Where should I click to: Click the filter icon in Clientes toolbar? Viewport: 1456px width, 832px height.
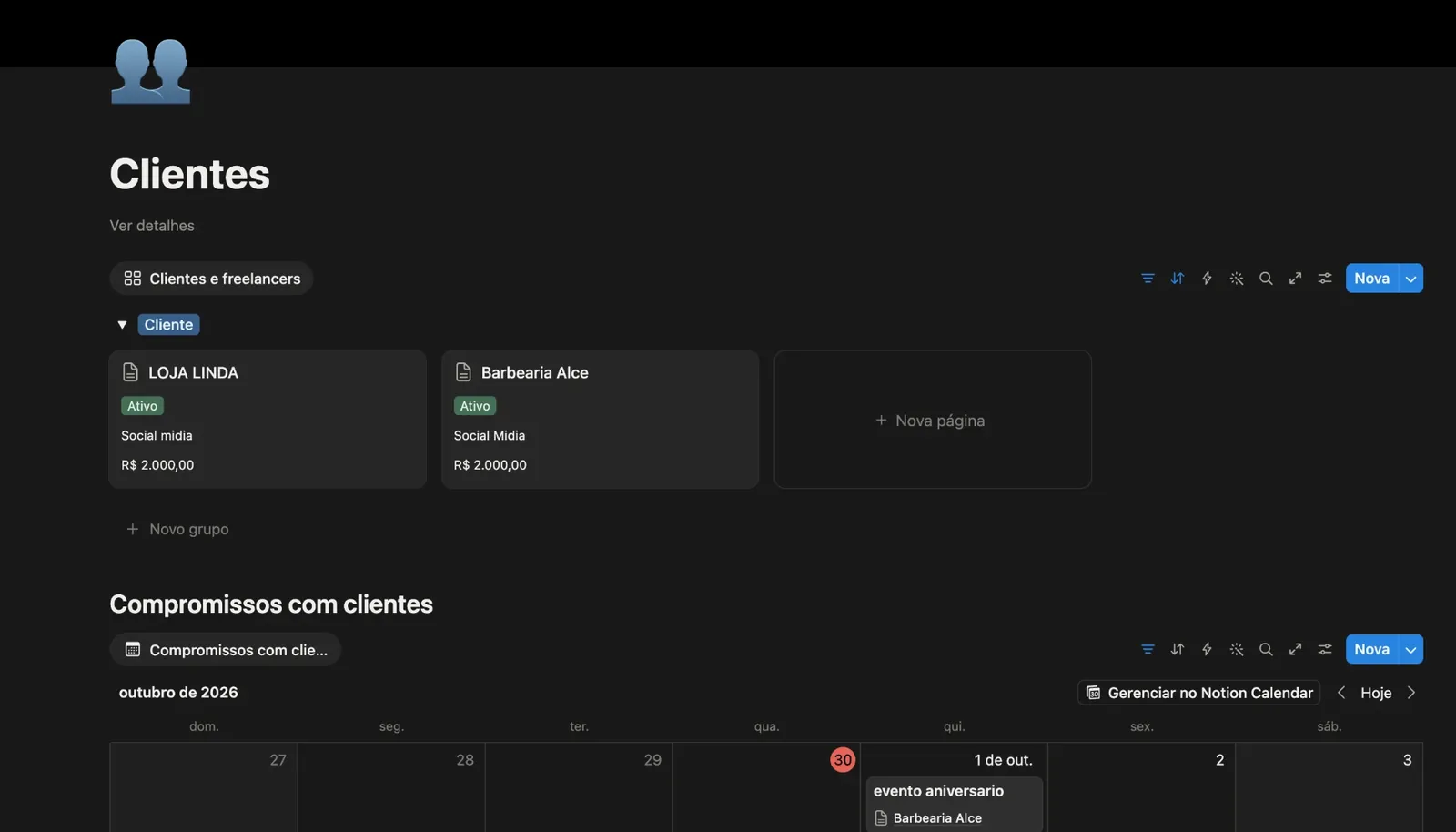point(1148,279)
